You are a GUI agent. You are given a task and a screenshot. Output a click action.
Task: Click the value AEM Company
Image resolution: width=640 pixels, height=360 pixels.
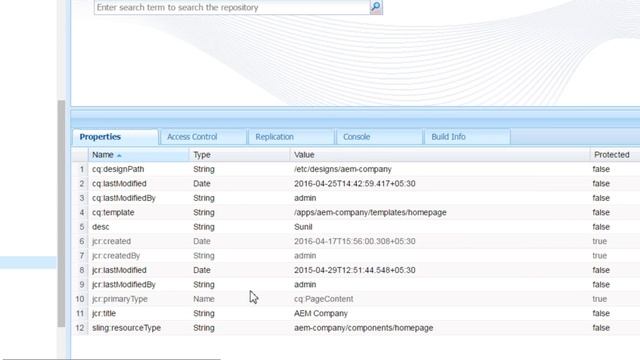[321, 313]
